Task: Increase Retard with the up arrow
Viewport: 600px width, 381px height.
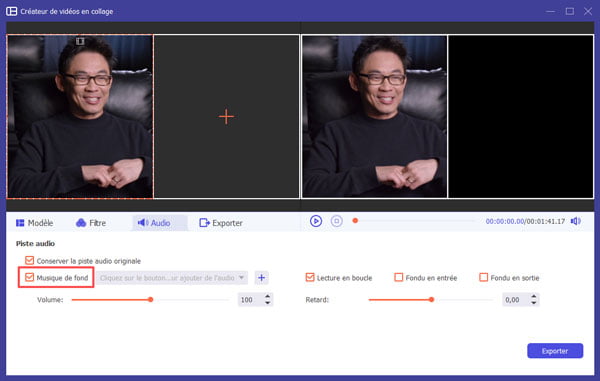Action: 534,296
